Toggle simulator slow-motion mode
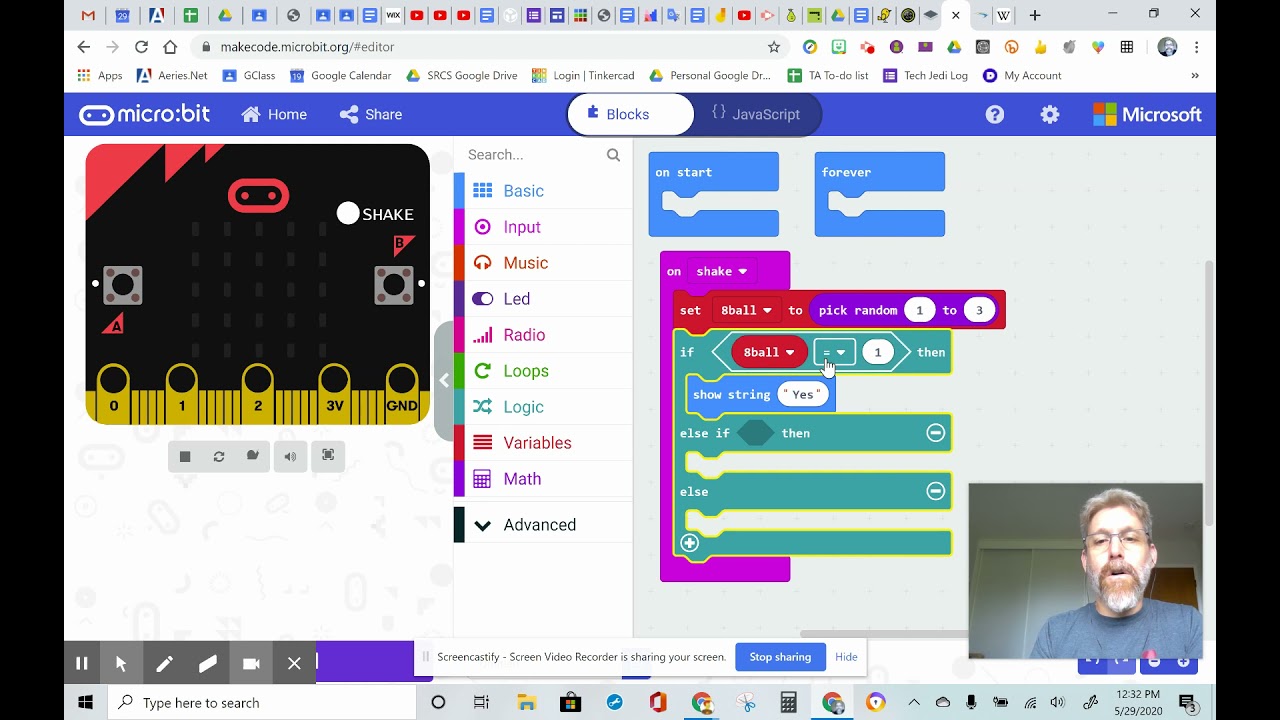Viewport: 1280px width, 720px height. 253,456
